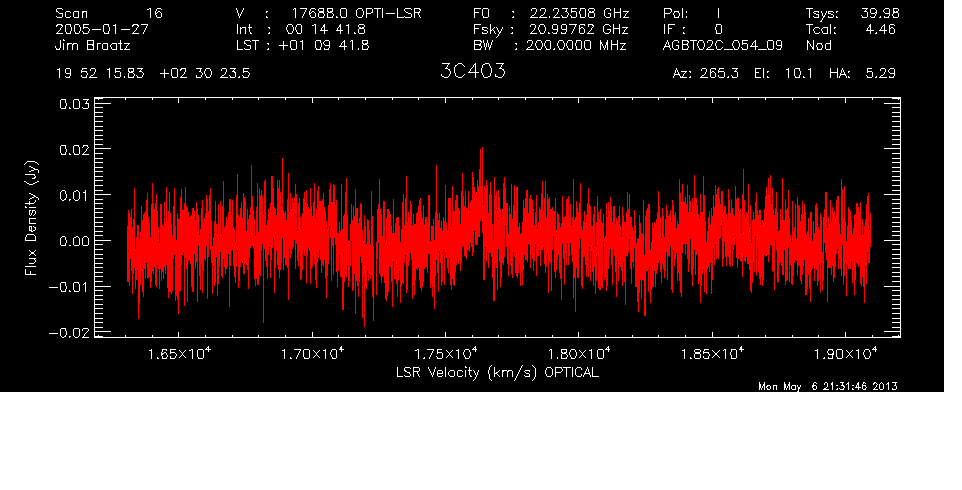Select the project ID AGBT02C_054_09
The height and width of the screenshot is (490, 962).
pos(724,46)
